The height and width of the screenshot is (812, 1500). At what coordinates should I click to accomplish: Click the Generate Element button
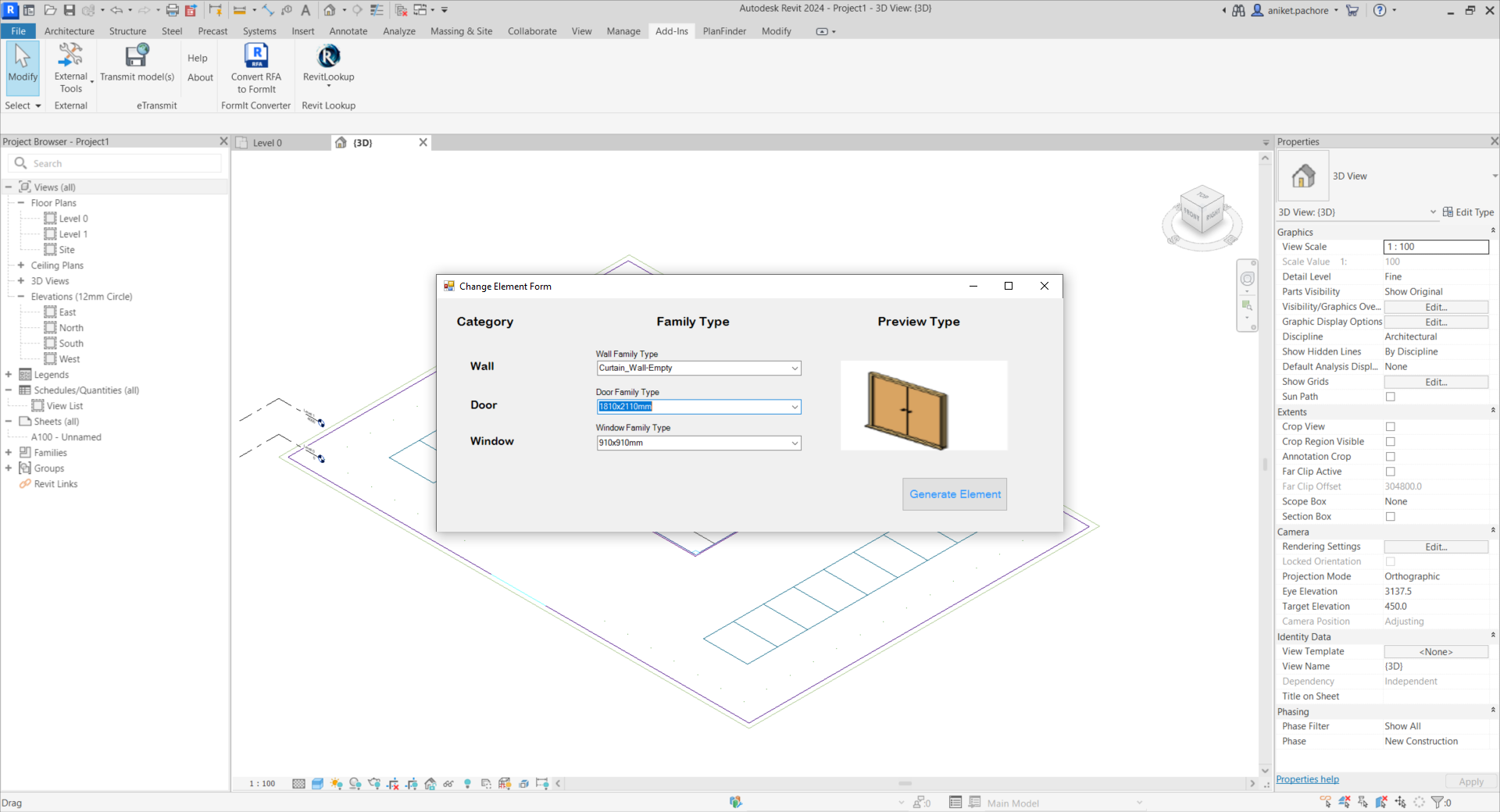(x=955, y=494)
